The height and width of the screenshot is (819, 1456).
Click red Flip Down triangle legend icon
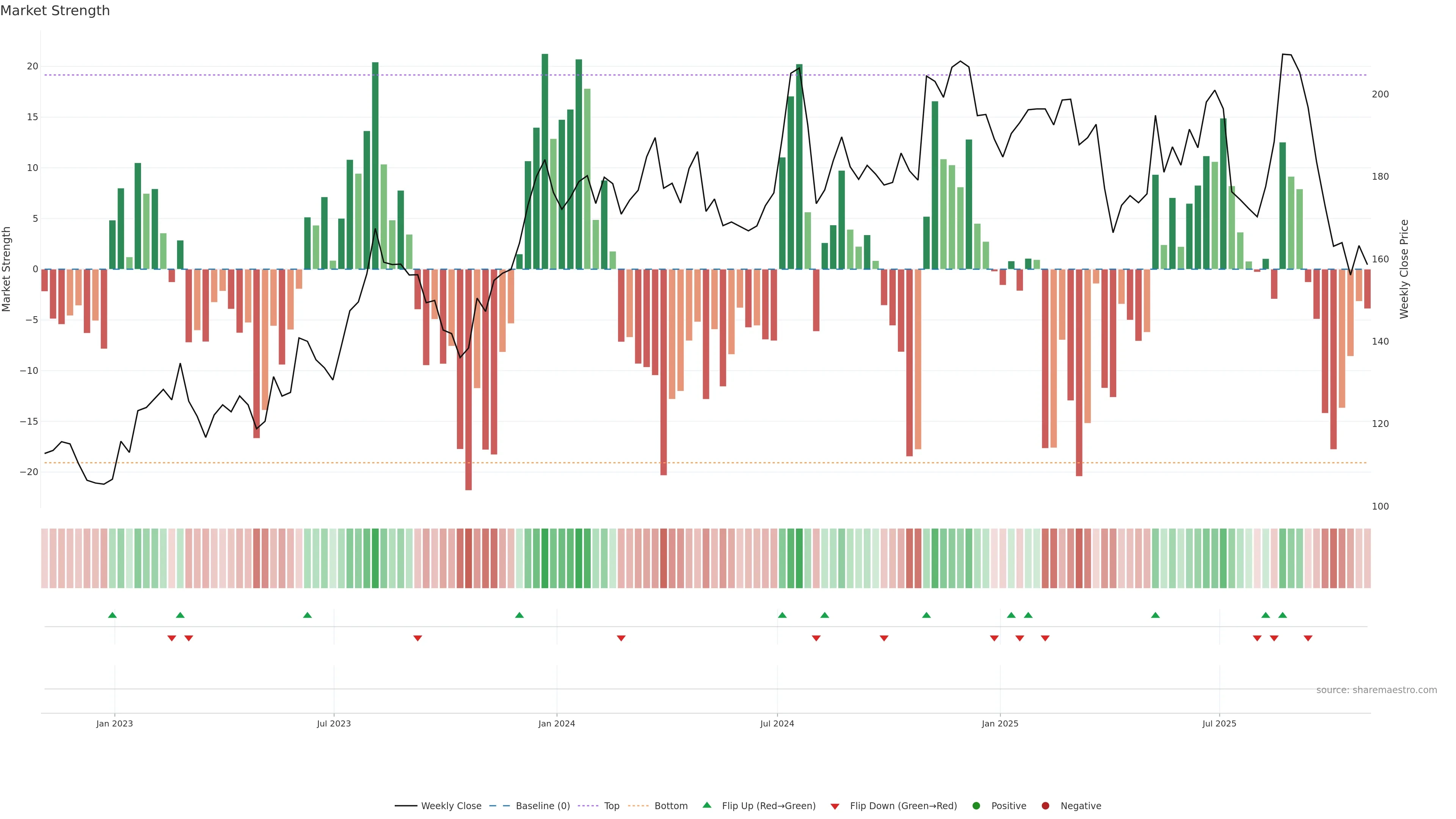pos(835,806)
